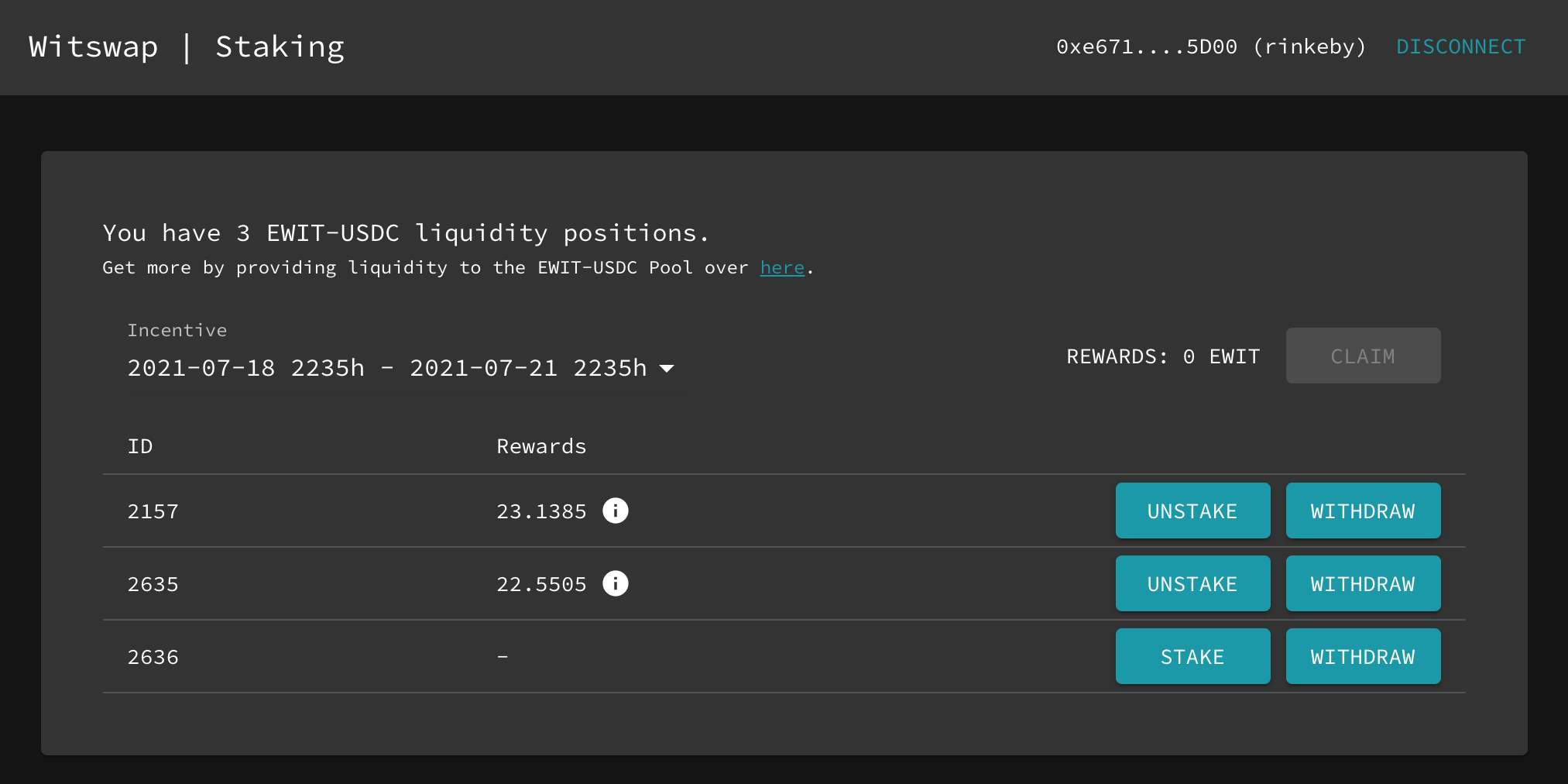
Task: Stake position 2636
Action: coord(1192,656)
